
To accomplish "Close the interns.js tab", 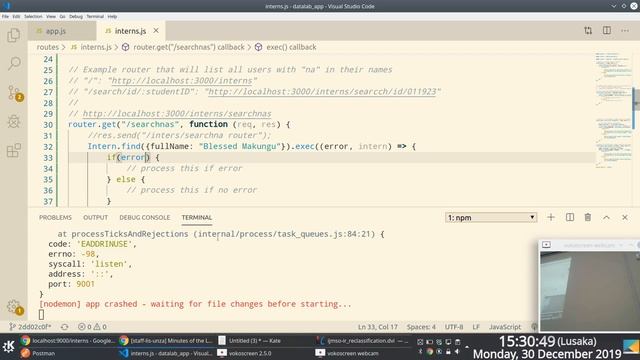I will (x=156, y=31).
